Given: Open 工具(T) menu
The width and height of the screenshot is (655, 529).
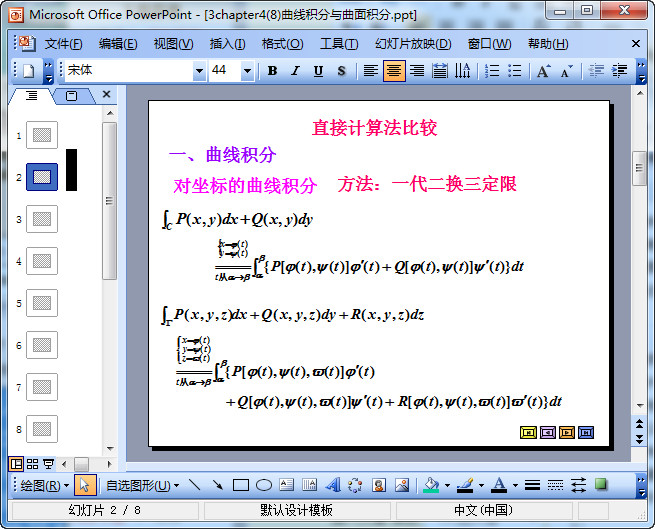Looking at the screenshot, I should (339, 44).
